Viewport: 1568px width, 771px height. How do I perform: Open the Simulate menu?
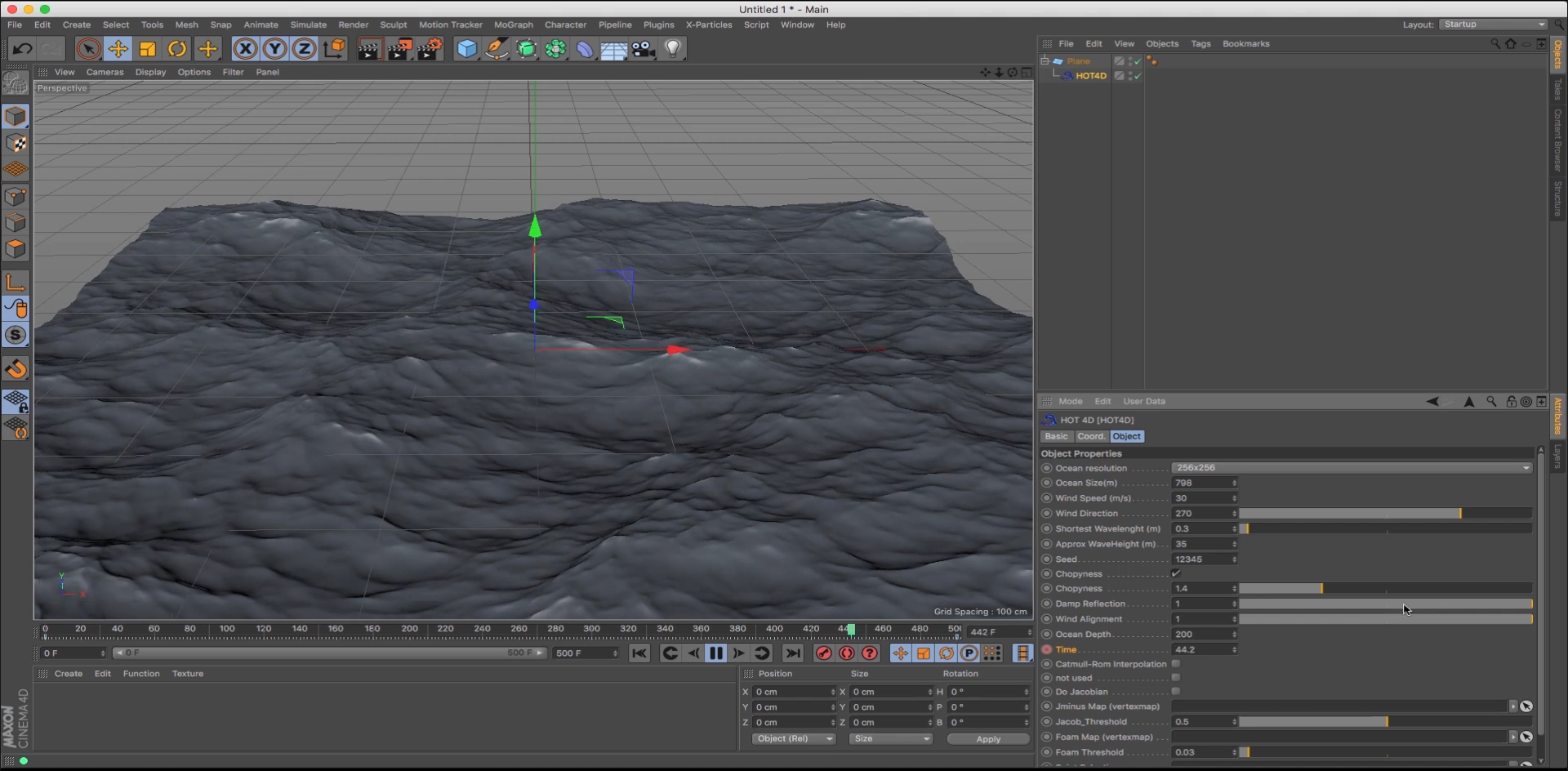click(308, 25)
